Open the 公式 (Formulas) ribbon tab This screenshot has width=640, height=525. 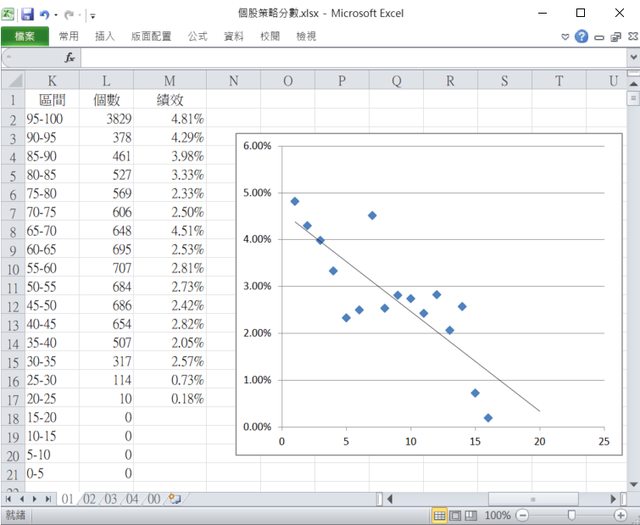(197, 36)
